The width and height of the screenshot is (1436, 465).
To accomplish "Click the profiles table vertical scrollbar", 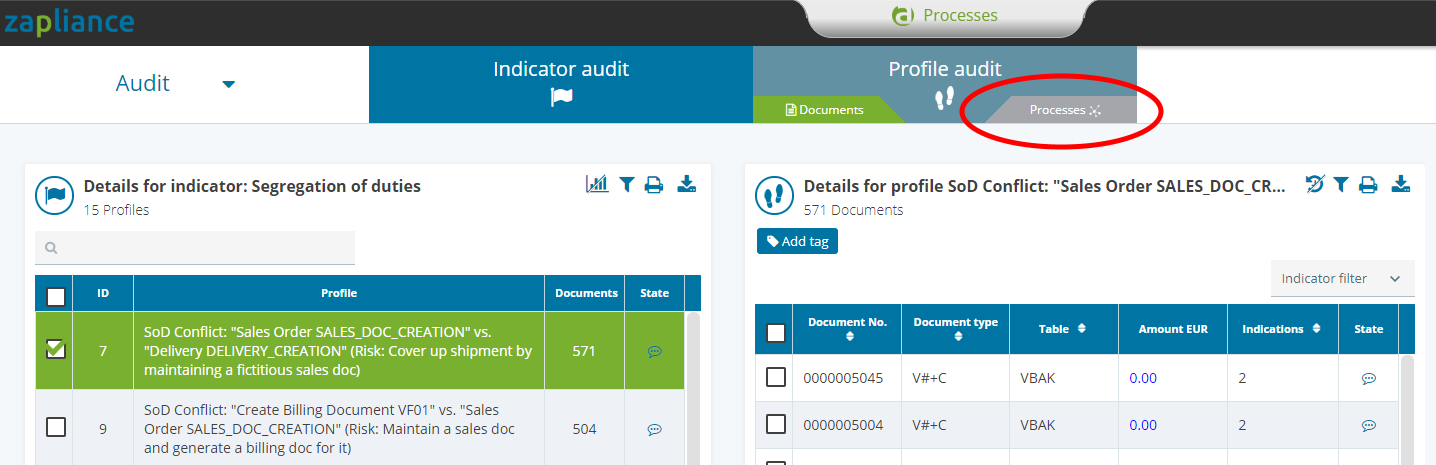I will pos(692,388).
